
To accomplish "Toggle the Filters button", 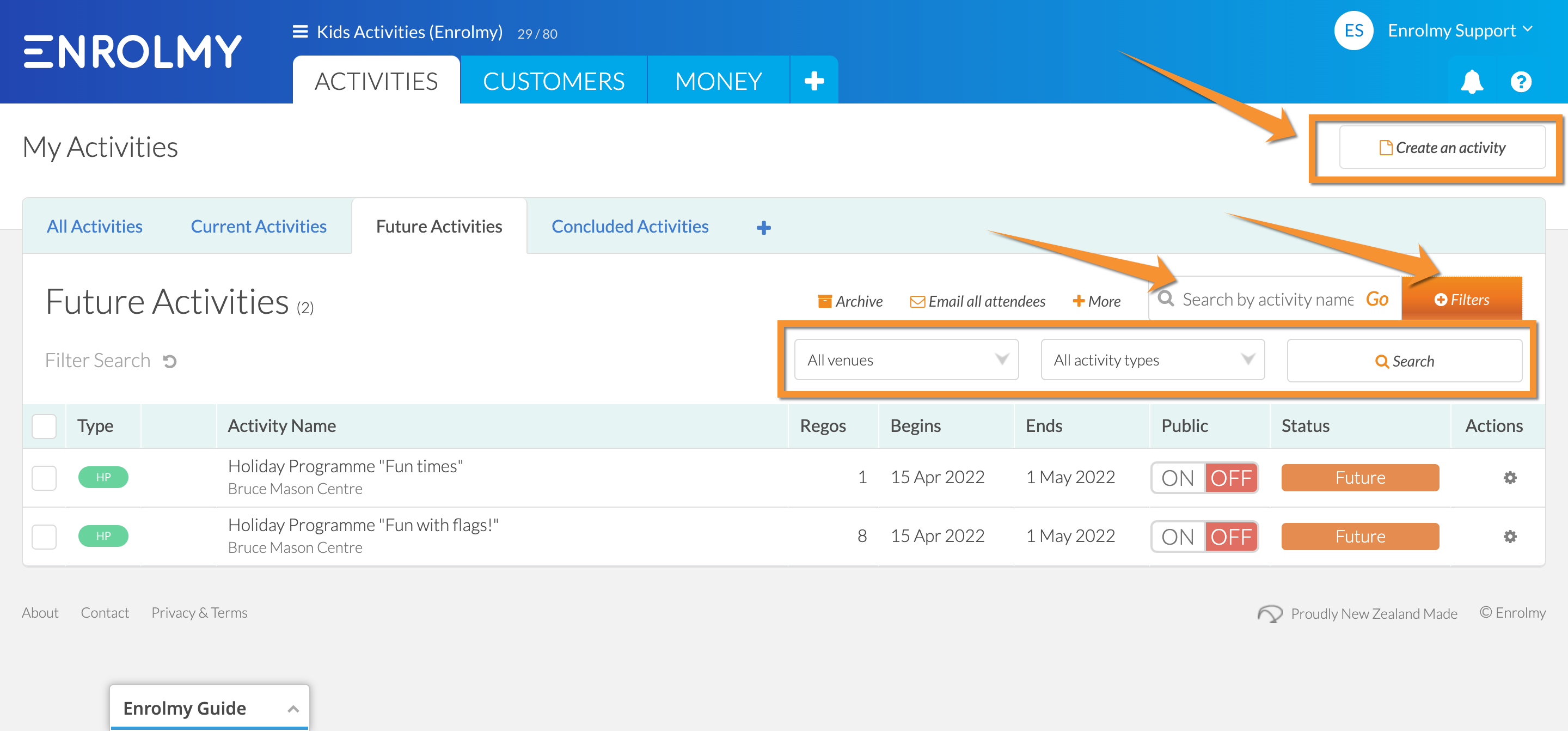I will (x=1461, y=299).
